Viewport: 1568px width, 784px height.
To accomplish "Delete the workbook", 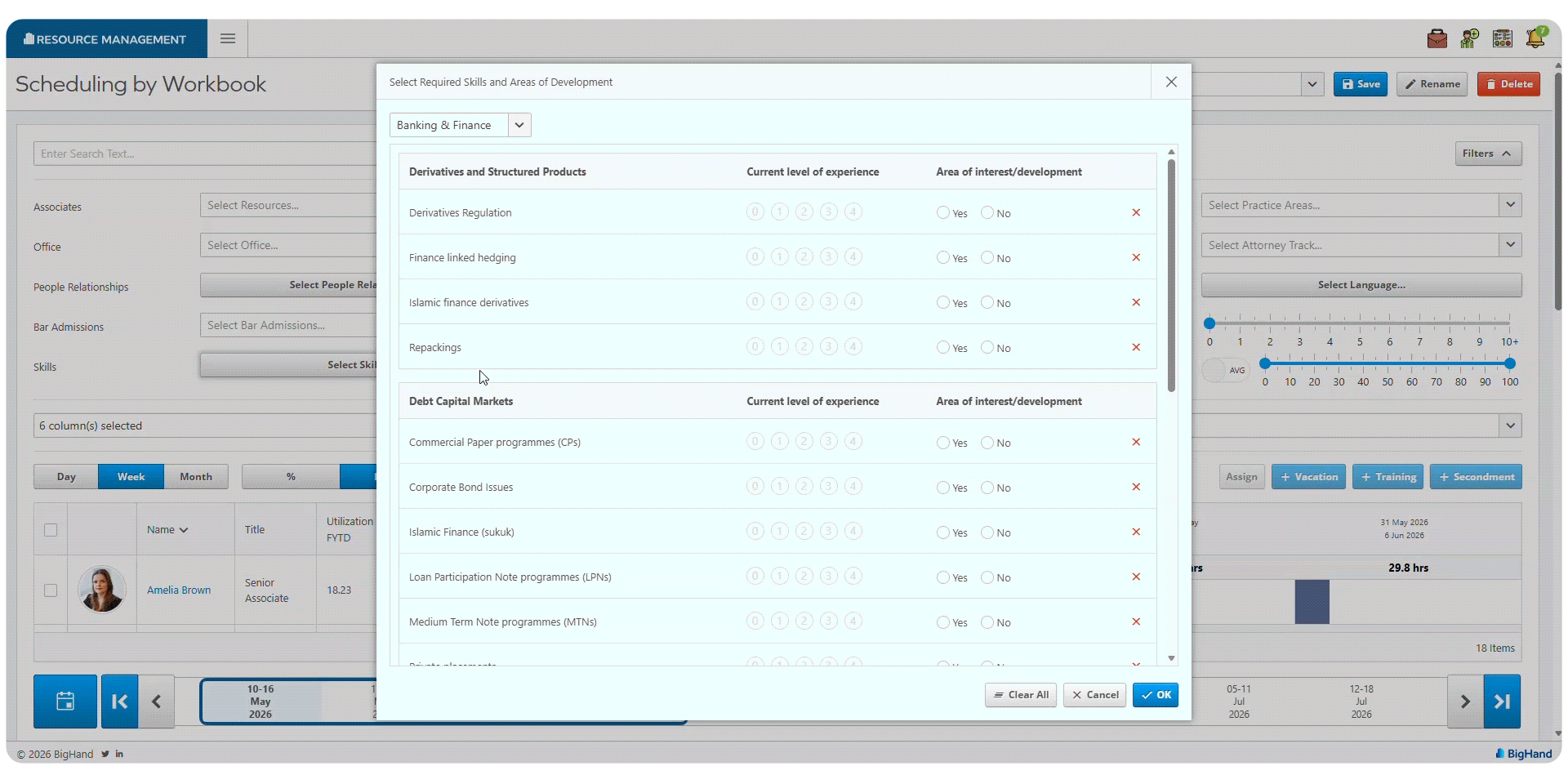I will point(1508,84).
